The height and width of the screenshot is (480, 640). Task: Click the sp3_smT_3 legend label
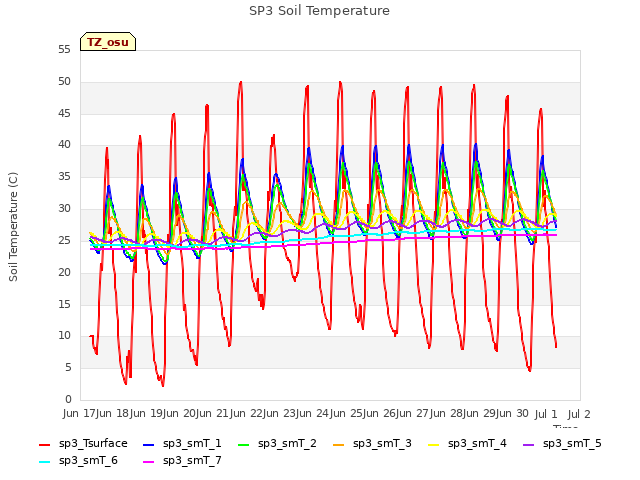(382, 443)
